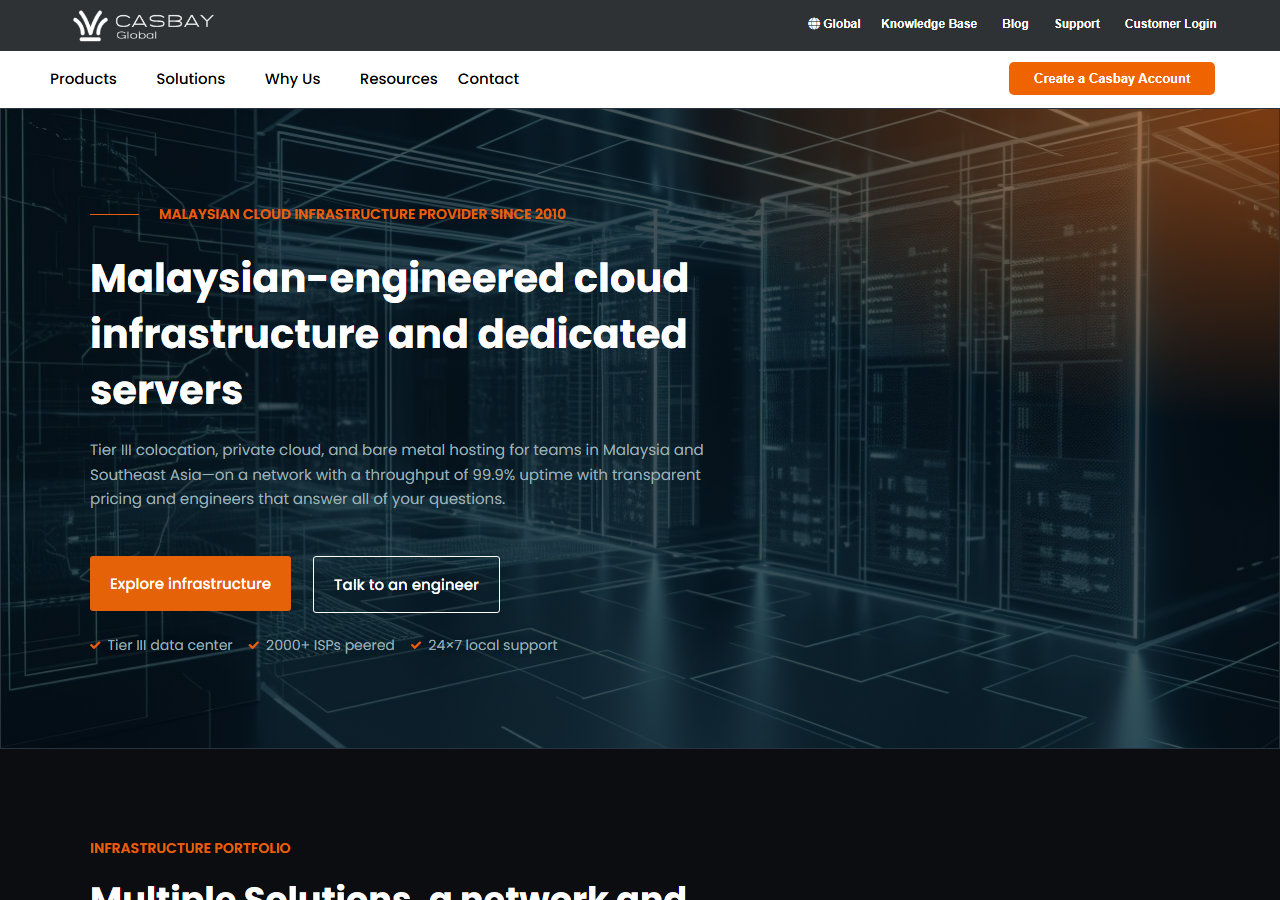Click the tagline "MALAYSIAN CLOUD INFRASTRUCTURE PROVIDER SINCE 2010"
1280x900 pixels.
coord(362,214)
